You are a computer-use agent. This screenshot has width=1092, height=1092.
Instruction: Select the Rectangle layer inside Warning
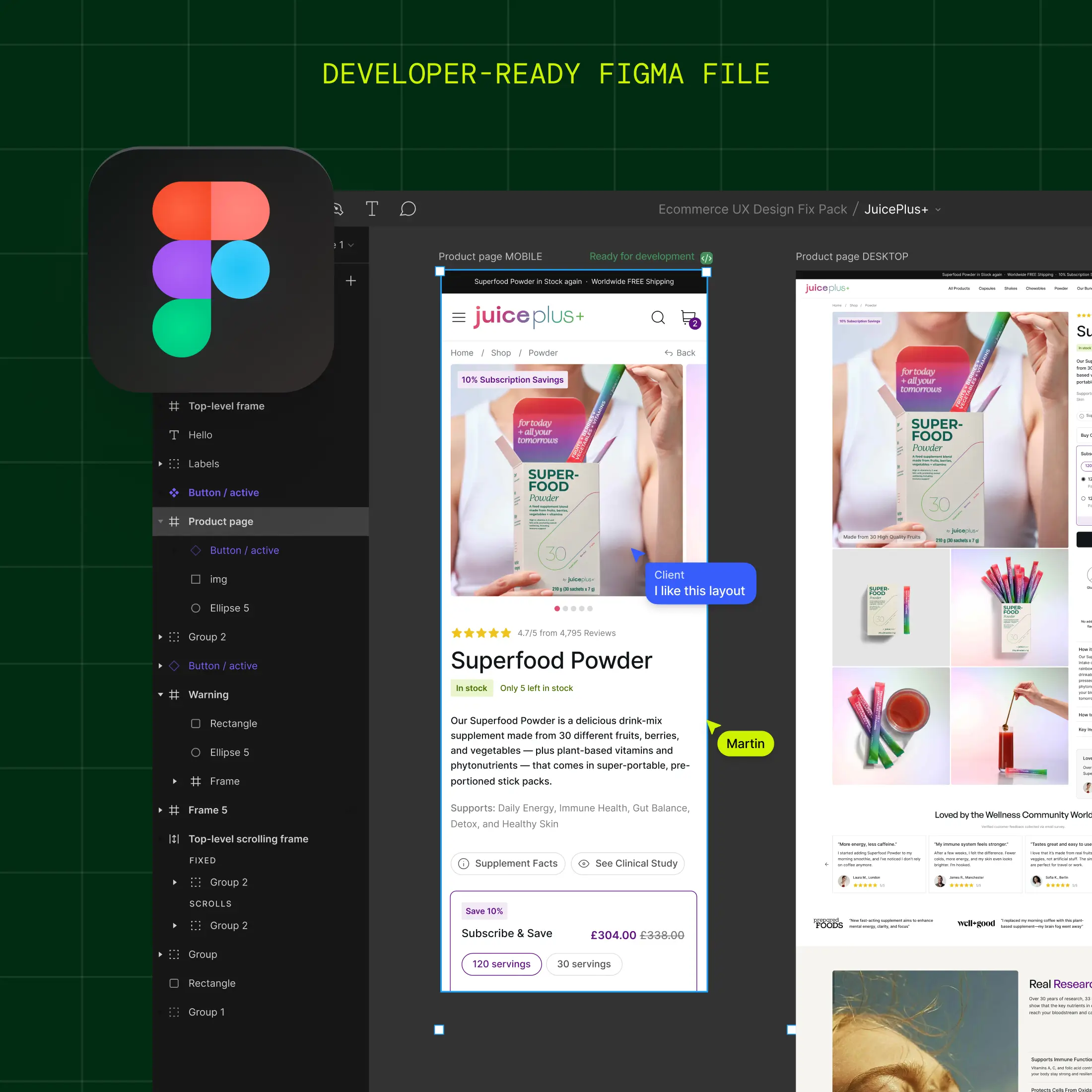pos(261,724)
